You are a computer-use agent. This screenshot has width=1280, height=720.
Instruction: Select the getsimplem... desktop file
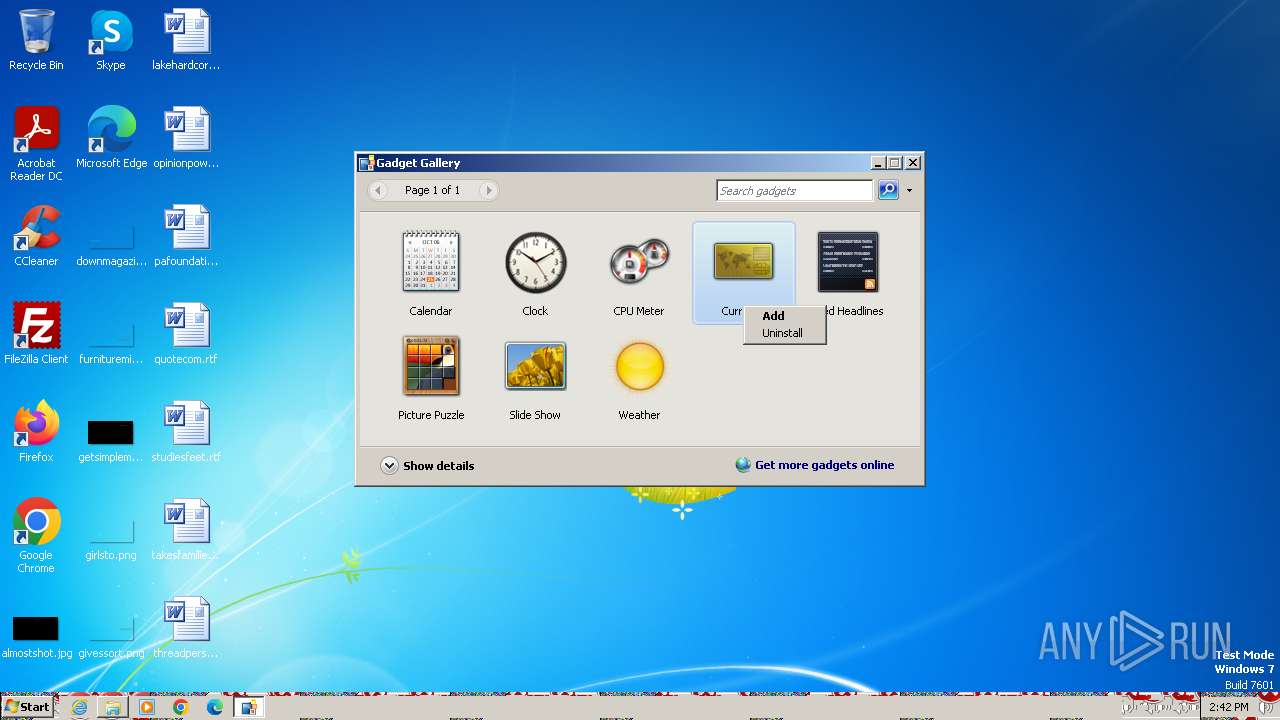(111, 440)
